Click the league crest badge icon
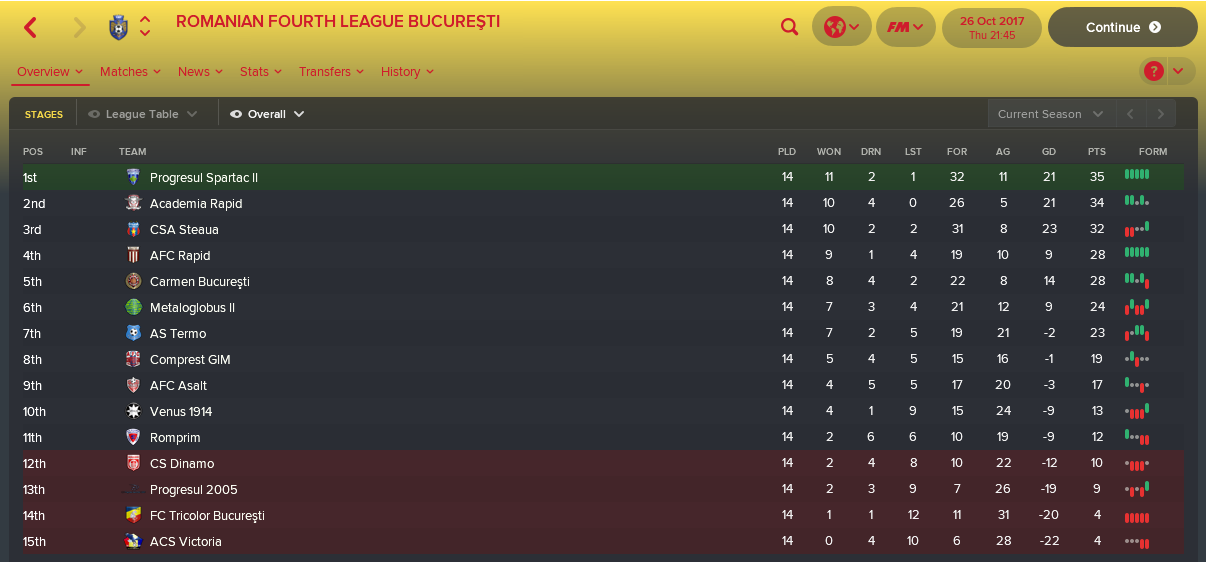Image resolution: width=1206 pixels, height=562 pixels. [x=118, y=27]
